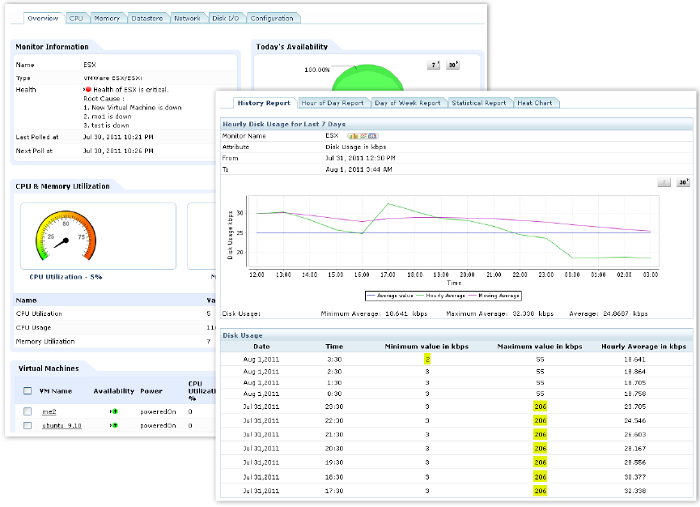This screenshot has width=700, height=507.
Task: Click the red critical health status icon
Action: point(88,89)
